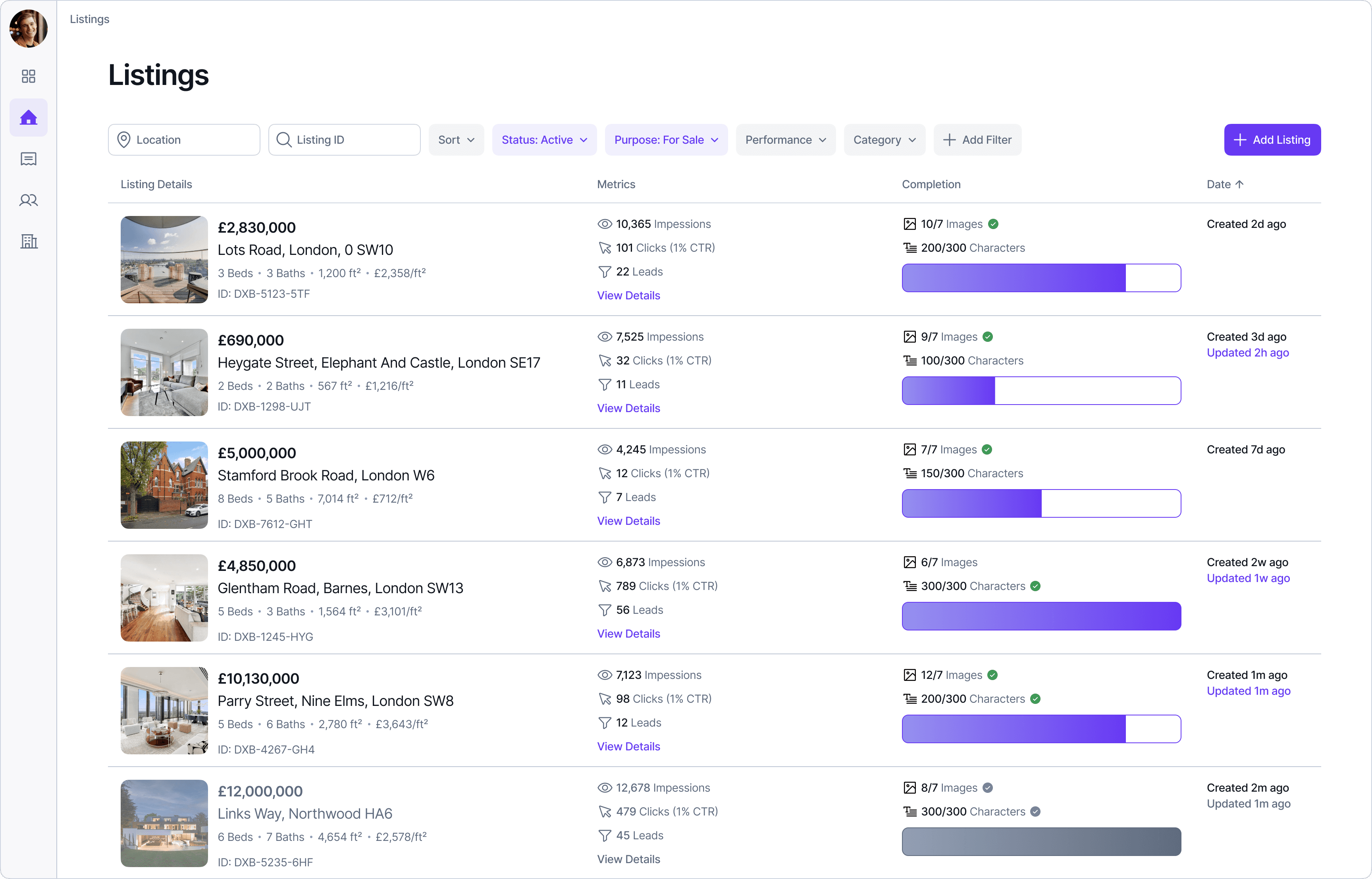
Task: Click the eye icon beside 10,365 Impressions
Action: pos(604,224)
